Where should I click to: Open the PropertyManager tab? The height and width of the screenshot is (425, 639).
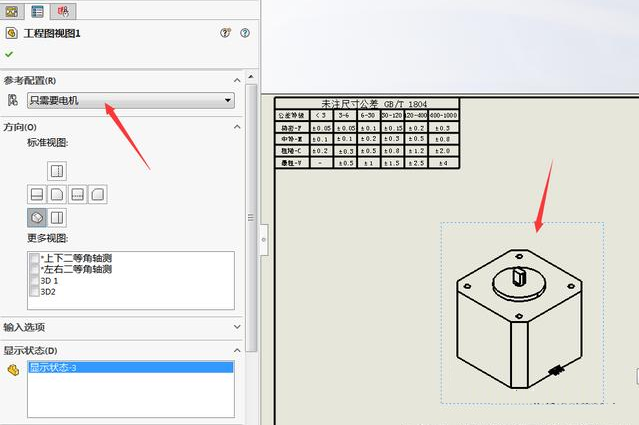point(37,11)
